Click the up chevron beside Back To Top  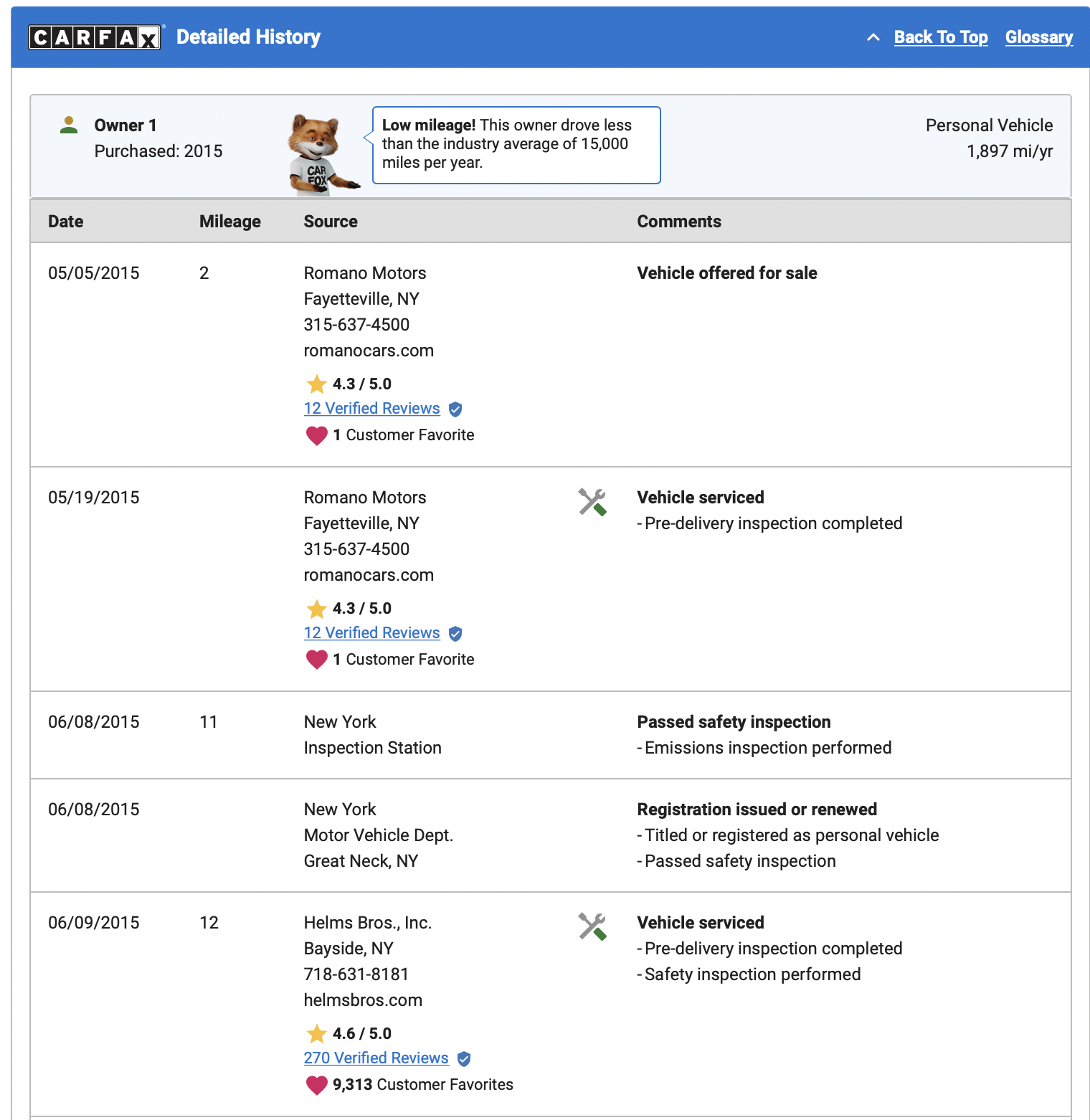click(x=873, y=37)
